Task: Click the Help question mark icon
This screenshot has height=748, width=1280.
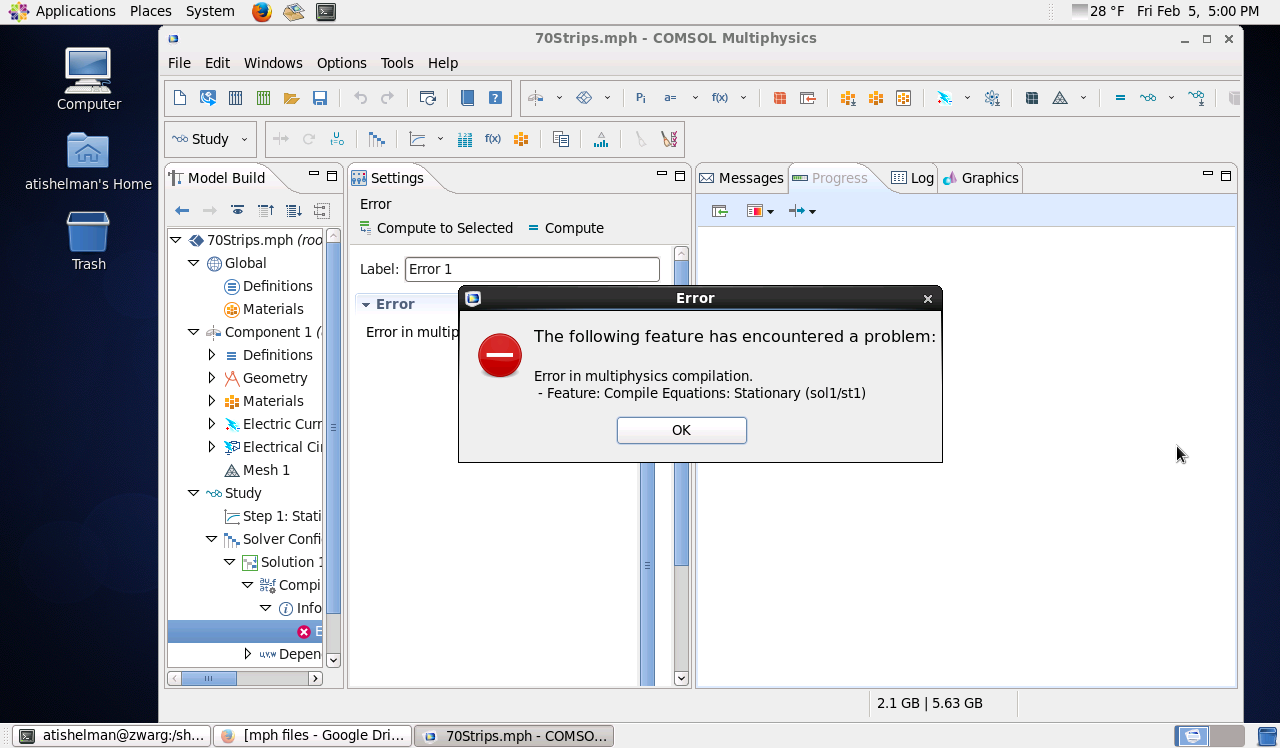Action: click(x=495, y=98)
